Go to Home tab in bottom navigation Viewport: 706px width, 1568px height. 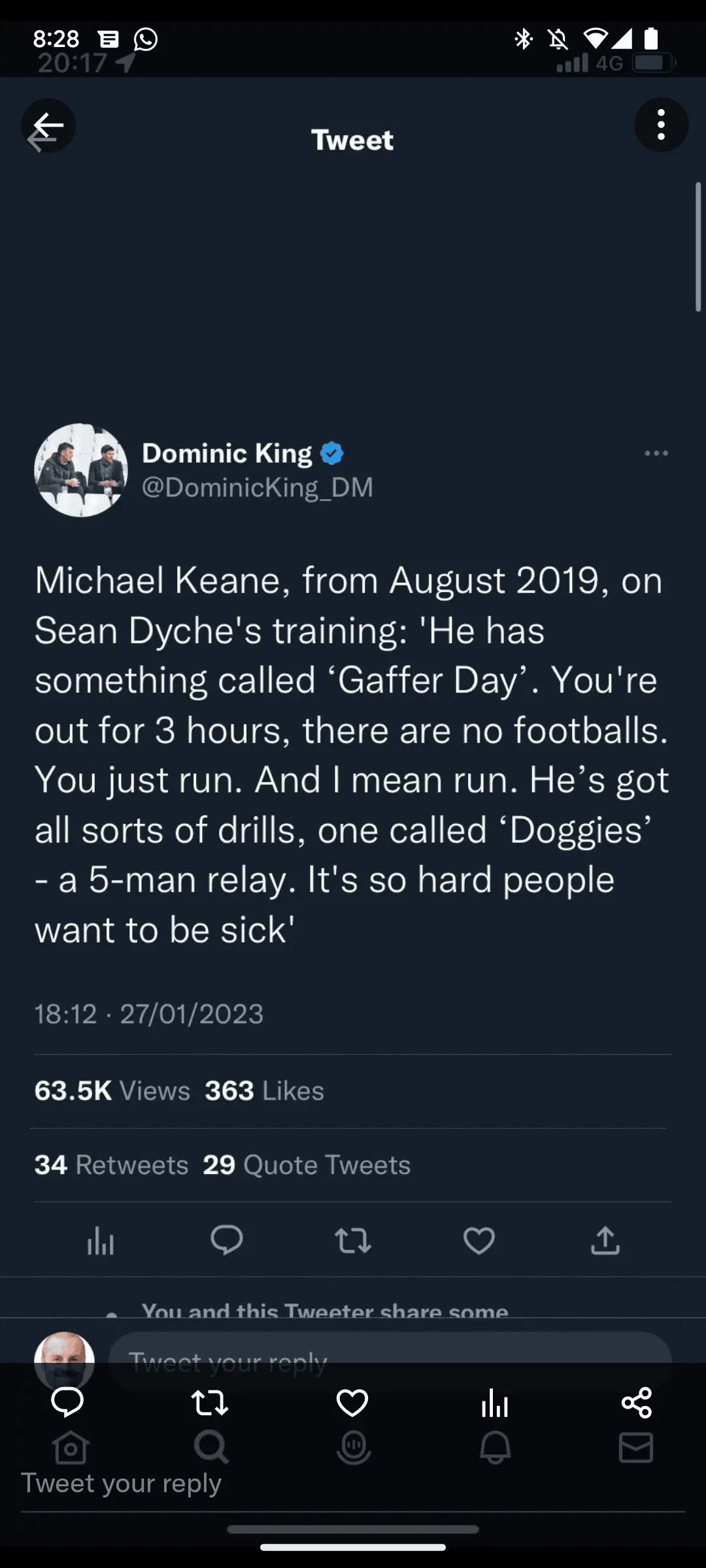71,1448
